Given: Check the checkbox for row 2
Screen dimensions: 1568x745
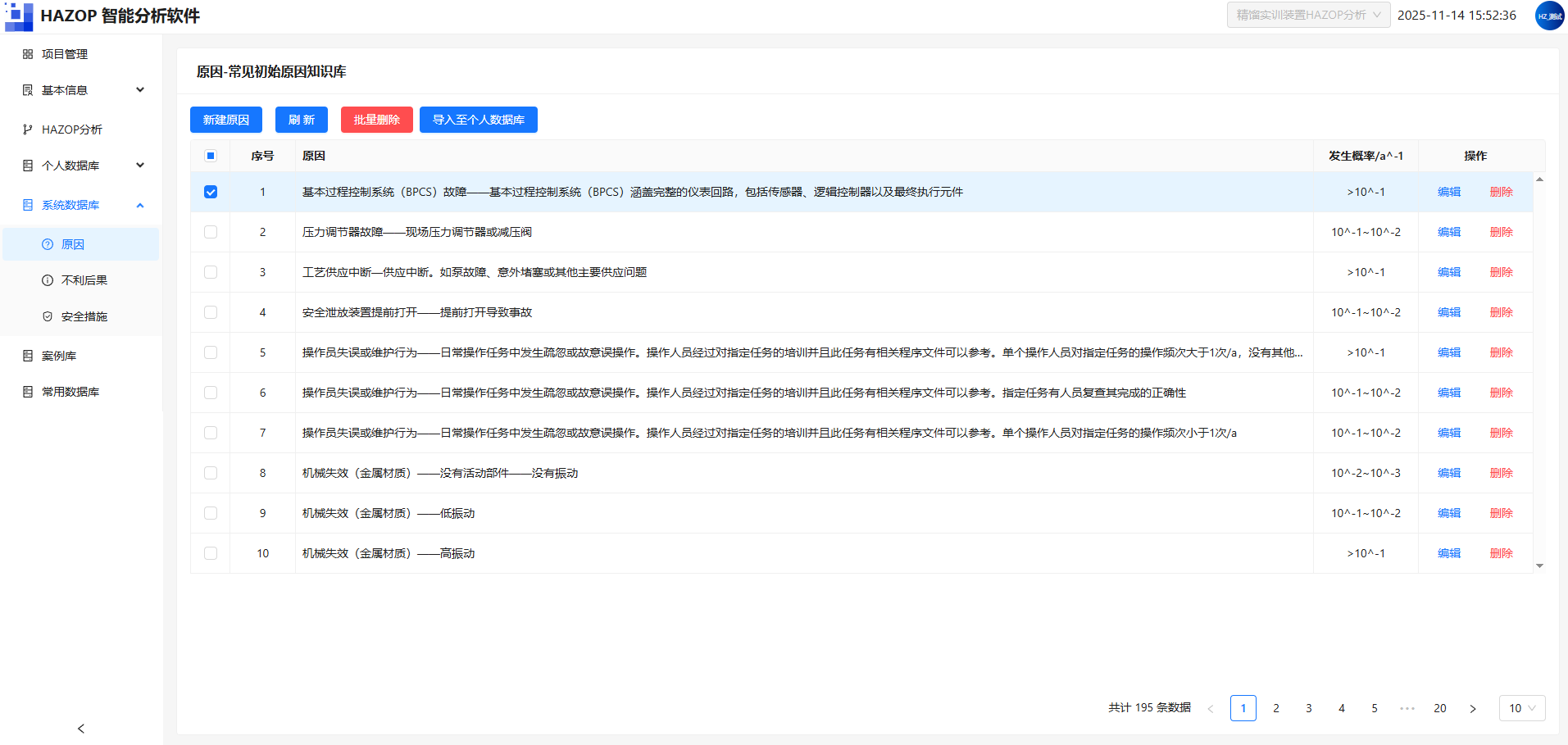Looking at the screenshot, I should coord(211,232).
